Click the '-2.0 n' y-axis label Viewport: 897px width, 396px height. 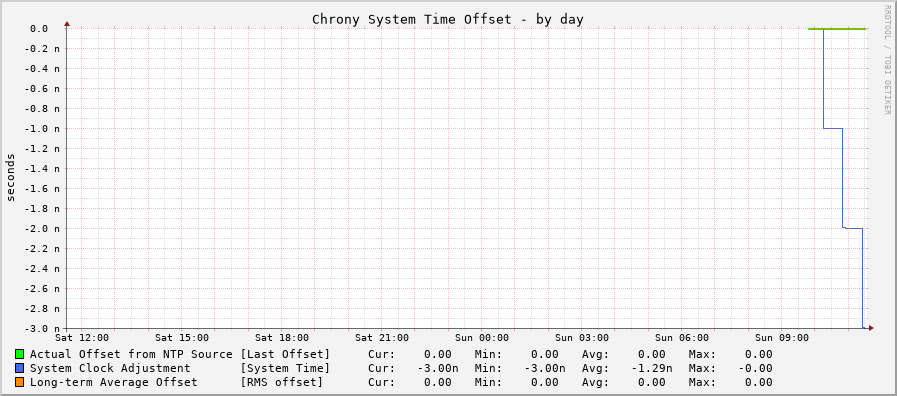point(42,229)
